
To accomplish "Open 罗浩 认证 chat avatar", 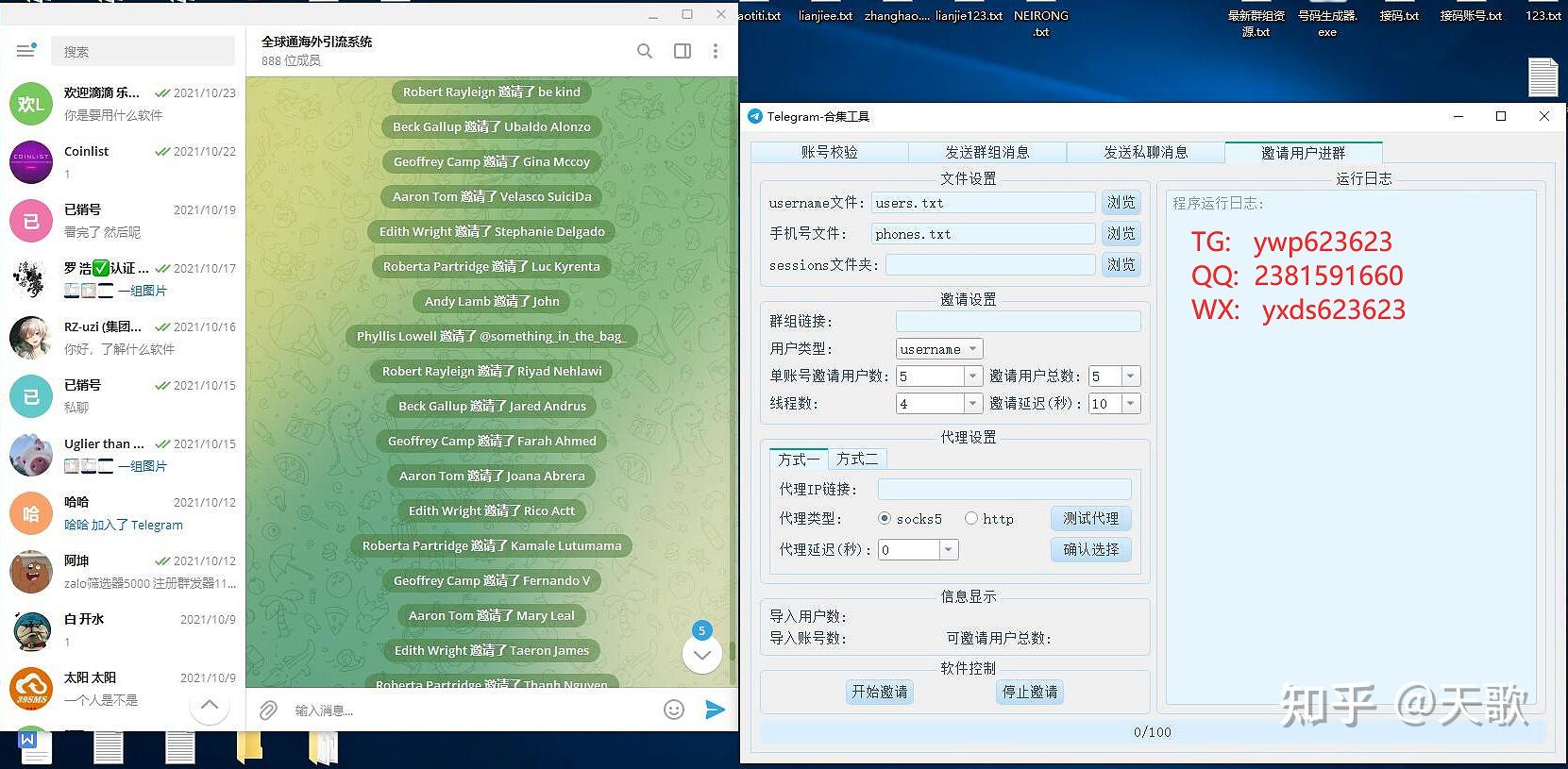I will 31,279.
